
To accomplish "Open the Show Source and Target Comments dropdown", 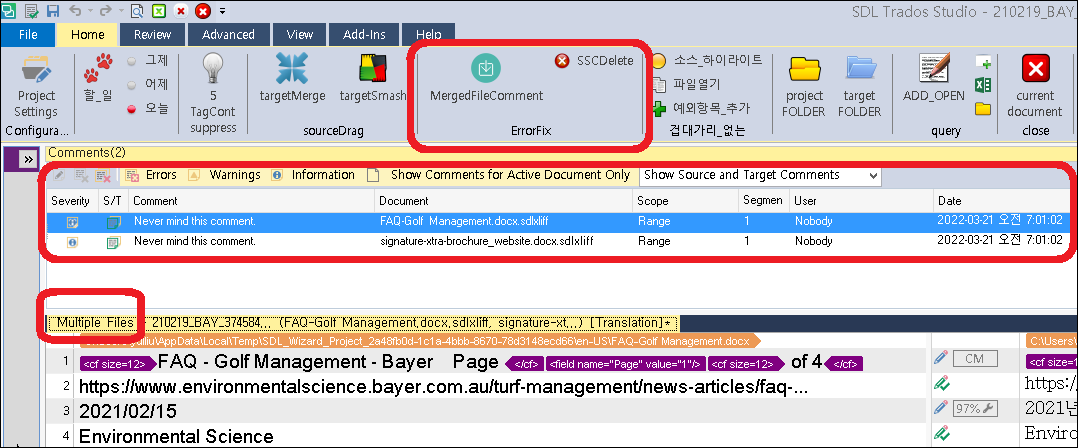I will 760,175.
